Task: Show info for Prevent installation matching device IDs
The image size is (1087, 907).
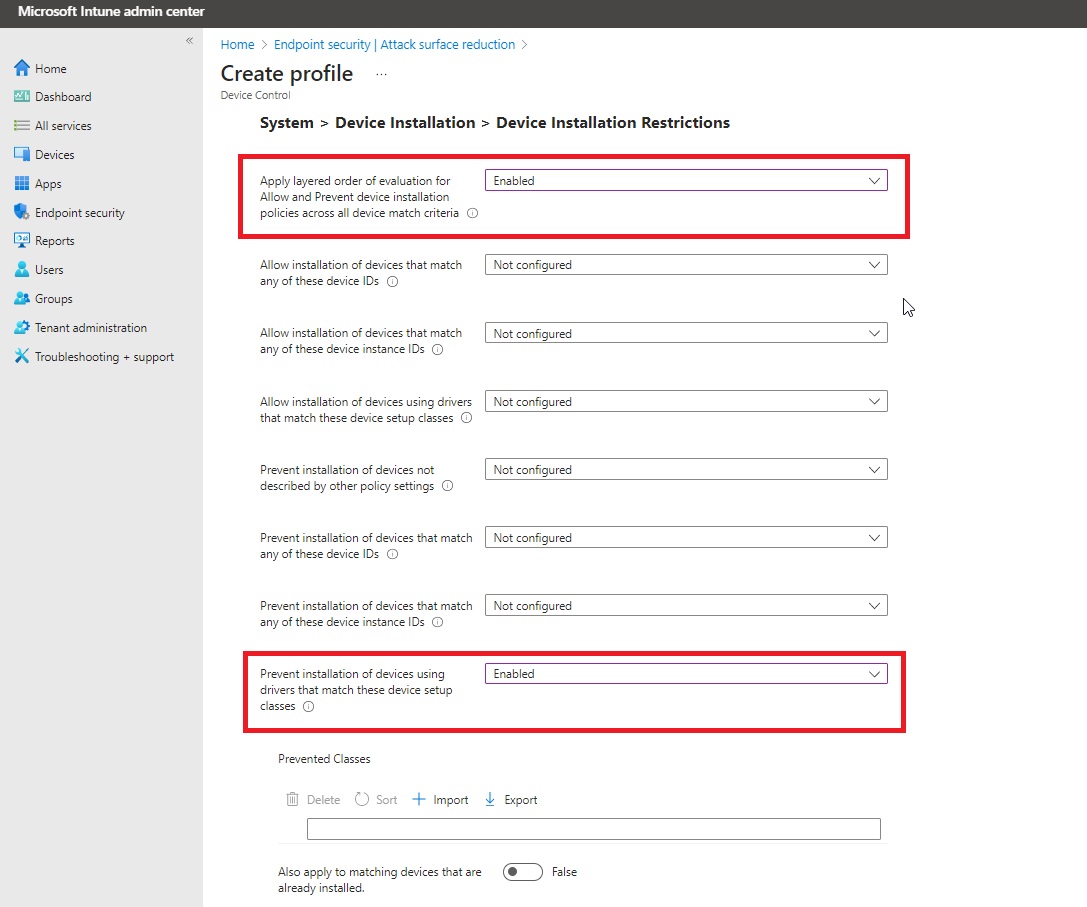Action: pyautogui.click(x=392, y=554)
